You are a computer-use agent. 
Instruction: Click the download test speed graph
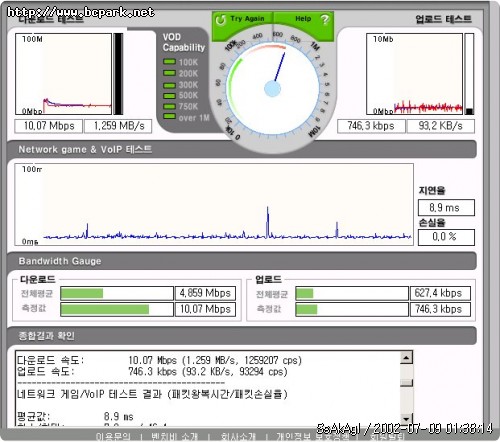pyautogui.click(x=63, y=74)
